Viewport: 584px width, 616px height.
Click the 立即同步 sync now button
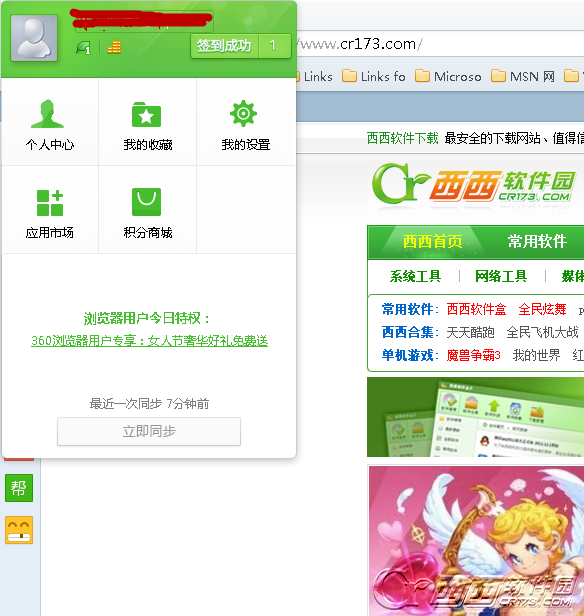(x=149, y=431)
